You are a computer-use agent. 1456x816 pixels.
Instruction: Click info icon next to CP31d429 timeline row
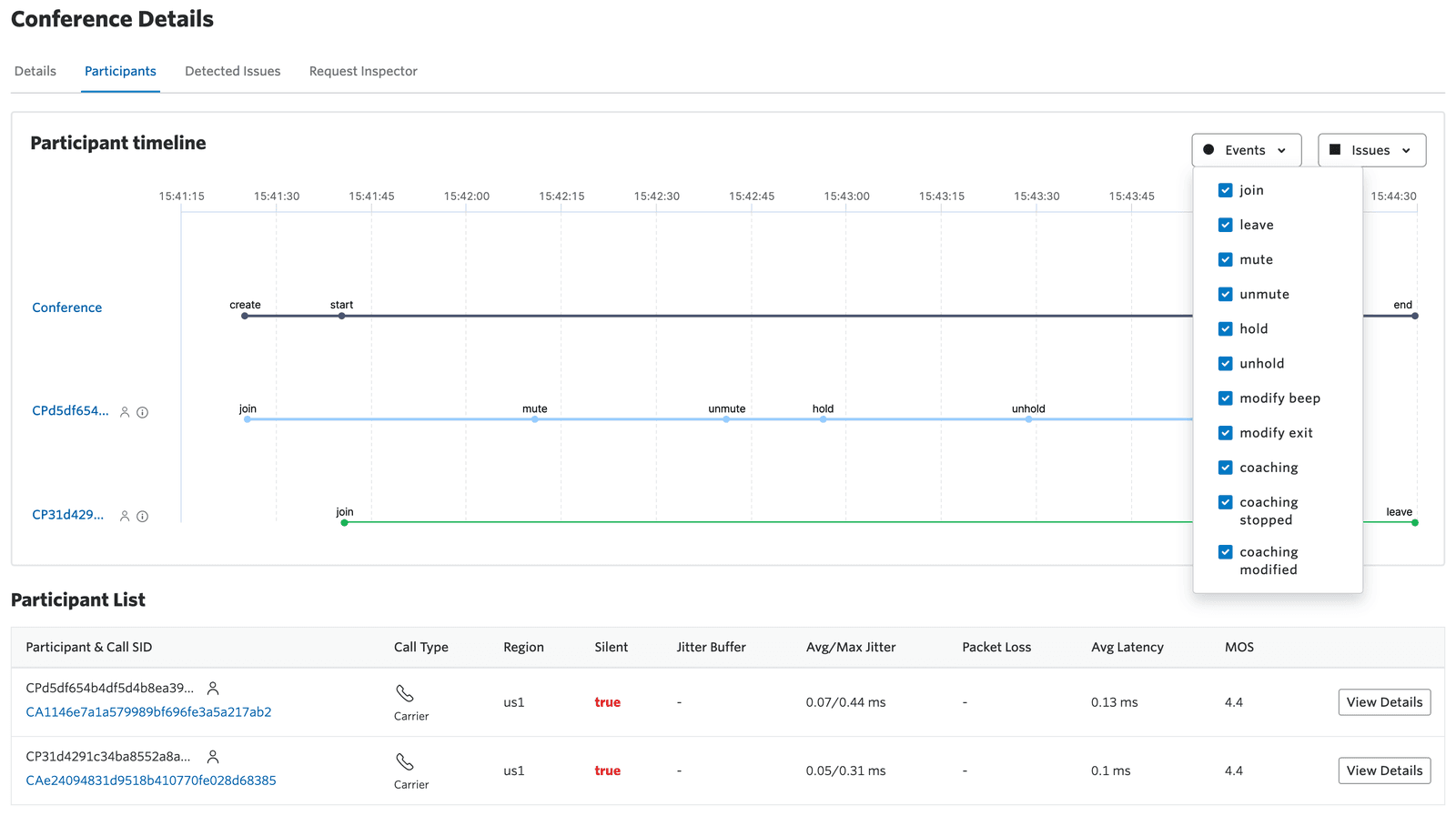142,516
